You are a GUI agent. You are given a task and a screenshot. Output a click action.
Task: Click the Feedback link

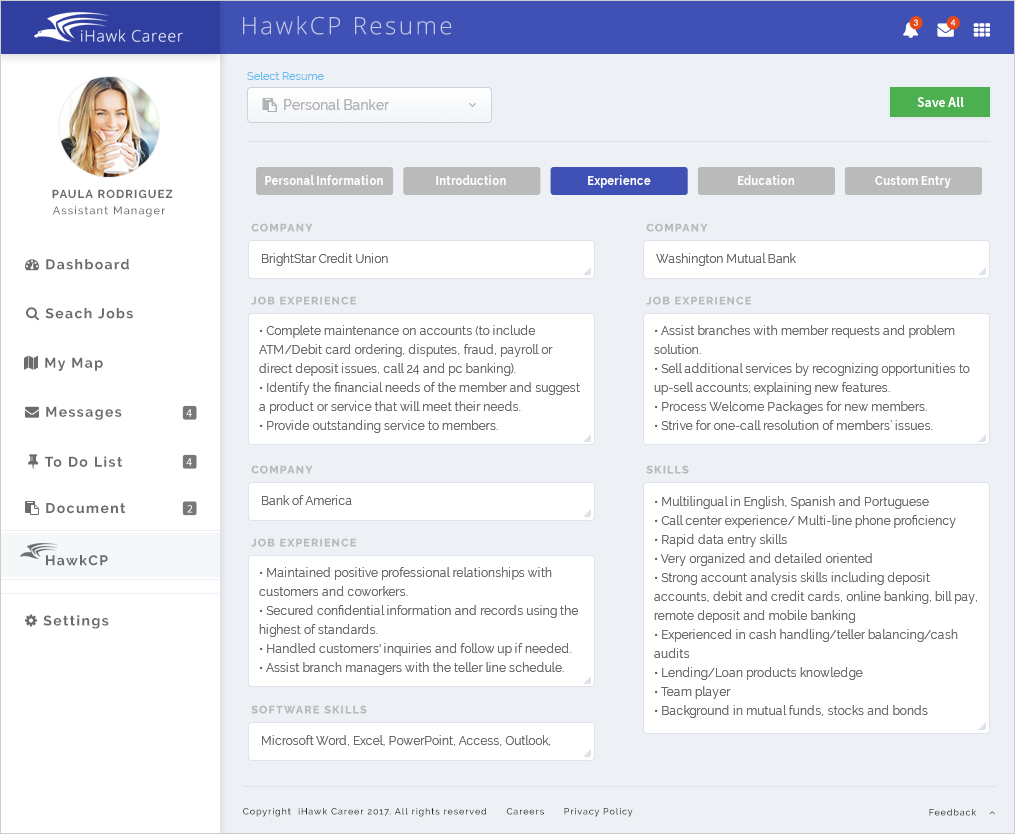tap(952, 812)
